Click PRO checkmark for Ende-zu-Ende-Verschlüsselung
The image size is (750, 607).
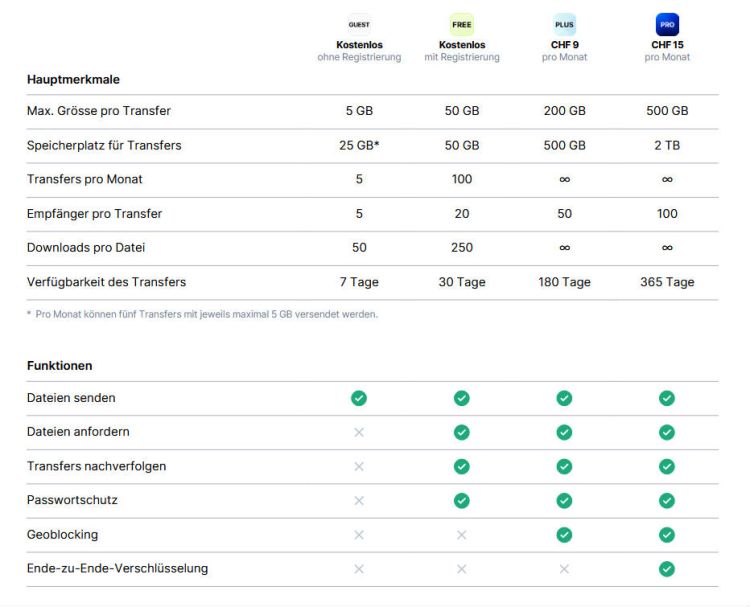667,569
